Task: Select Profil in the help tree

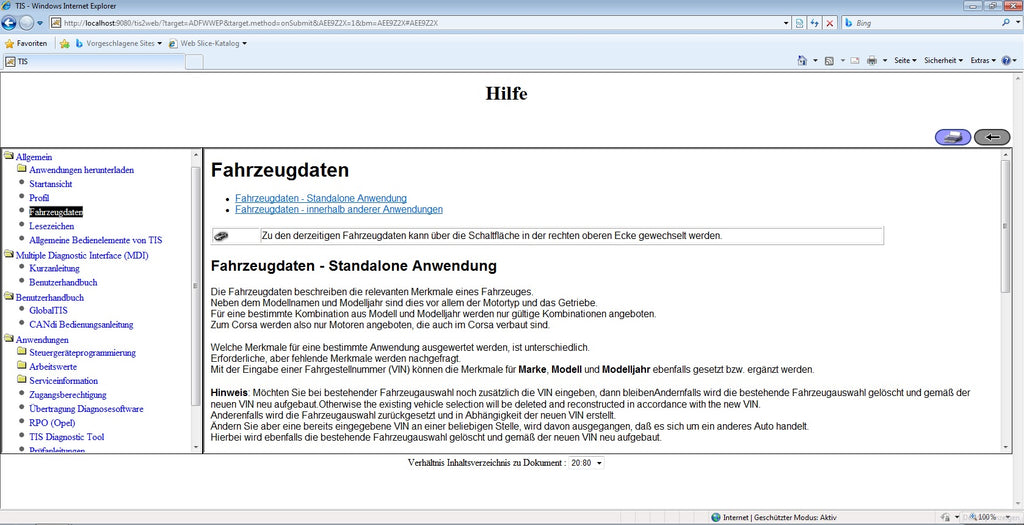Action: [39, 198]
